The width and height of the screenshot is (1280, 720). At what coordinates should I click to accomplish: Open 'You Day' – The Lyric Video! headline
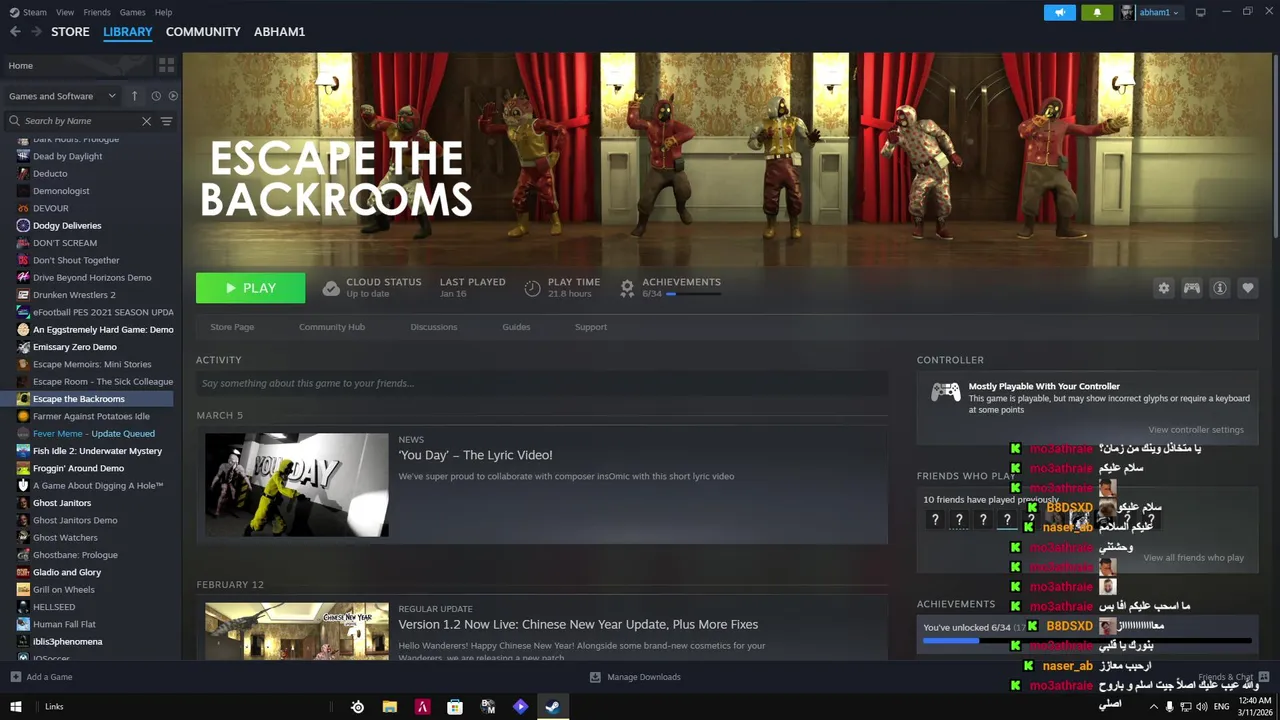[475, 455]
